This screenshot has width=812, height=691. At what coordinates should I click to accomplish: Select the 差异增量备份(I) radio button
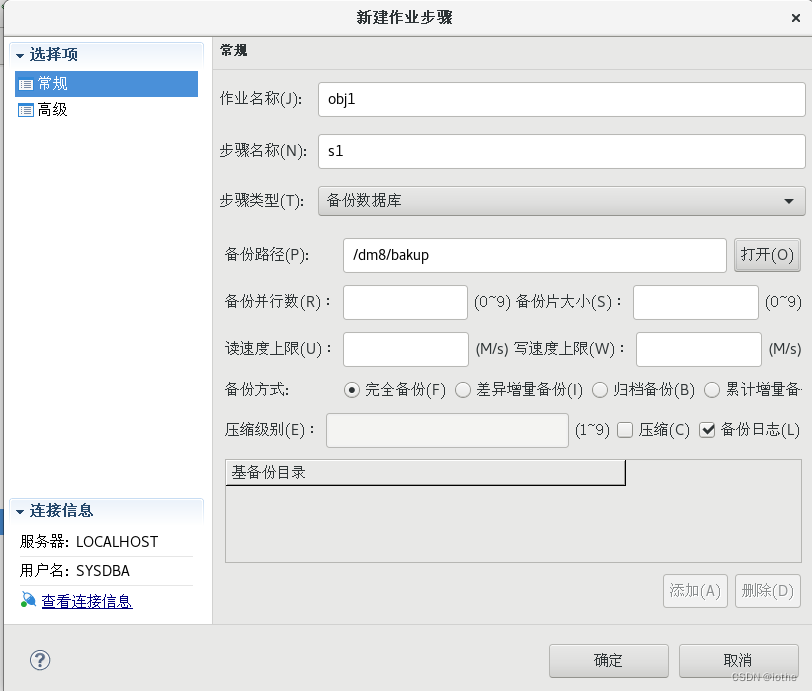coord(463,390)
